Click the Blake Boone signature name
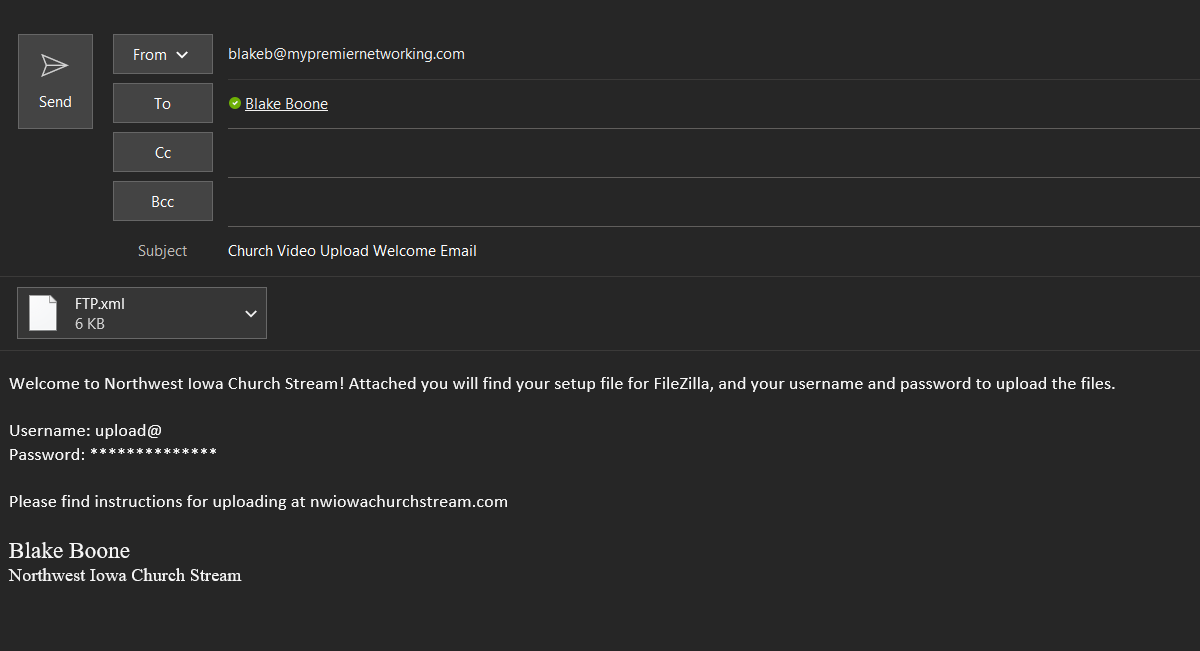Screen dimensions: 1200x651 click(x=69, y=551)
